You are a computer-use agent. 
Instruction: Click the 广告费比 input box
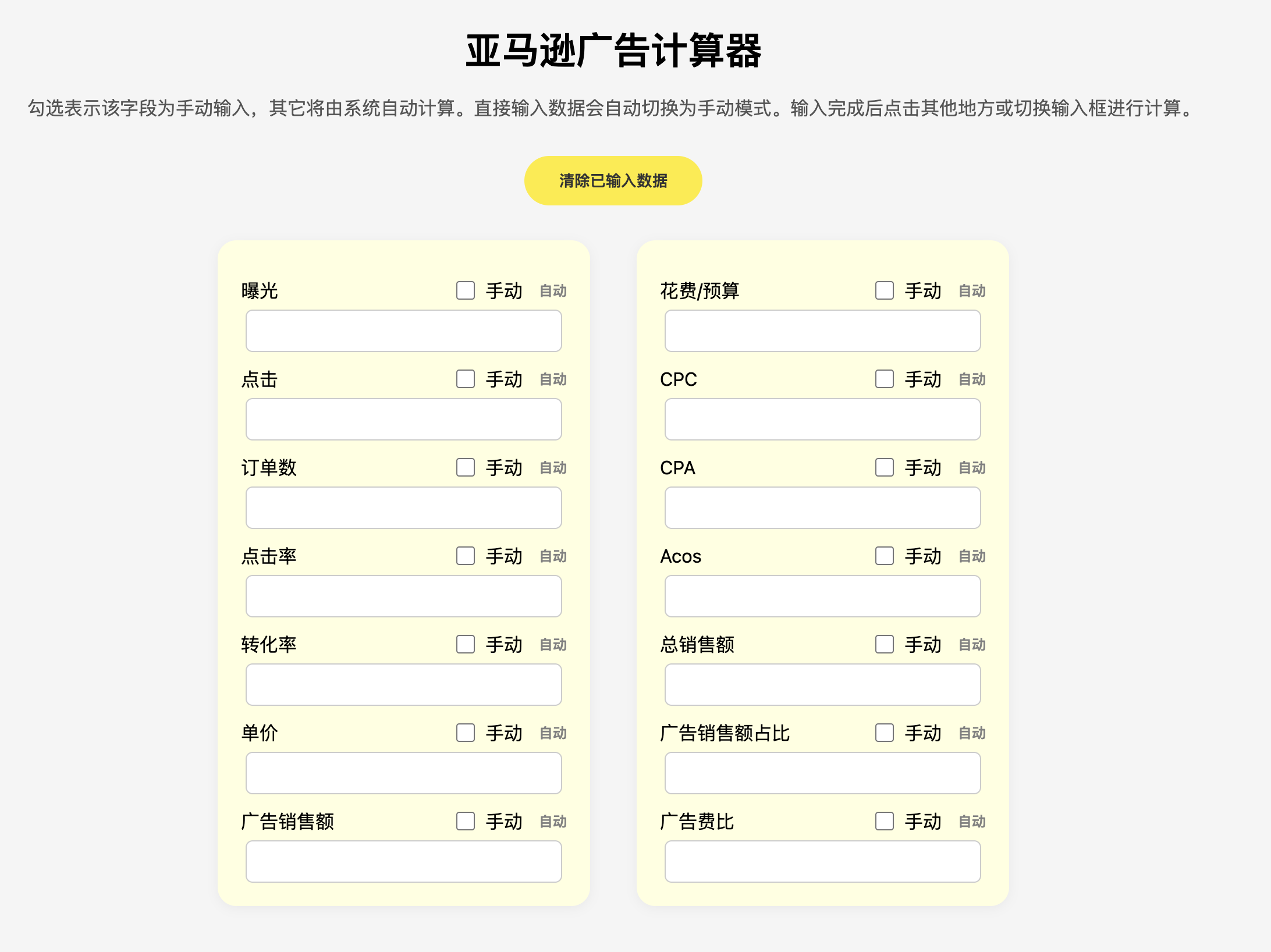[x=823, y=861]
